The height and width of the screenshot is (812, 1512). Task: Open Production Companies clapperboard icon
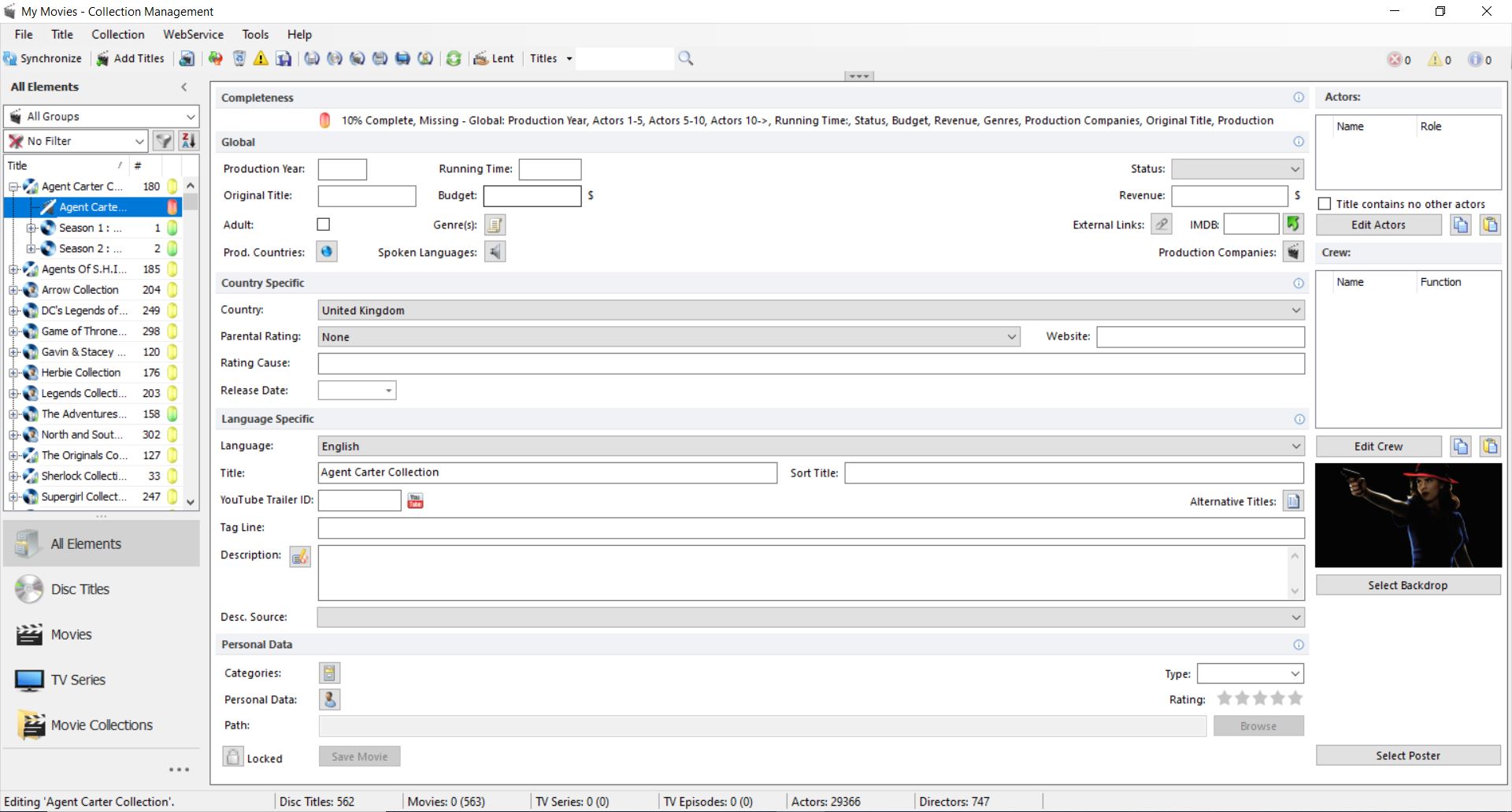coord(1293,252)
